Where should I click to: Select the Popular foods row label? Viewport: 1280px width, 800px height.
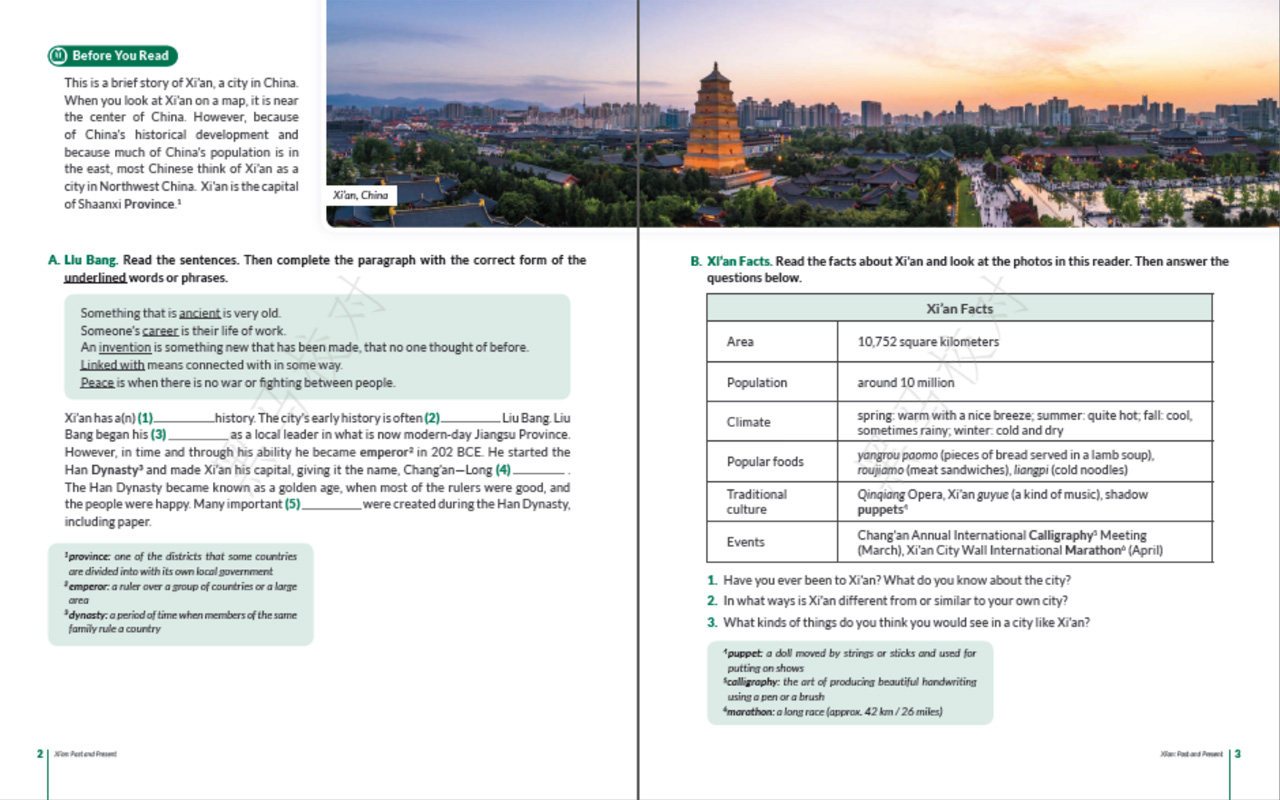[x=765, y=461]
